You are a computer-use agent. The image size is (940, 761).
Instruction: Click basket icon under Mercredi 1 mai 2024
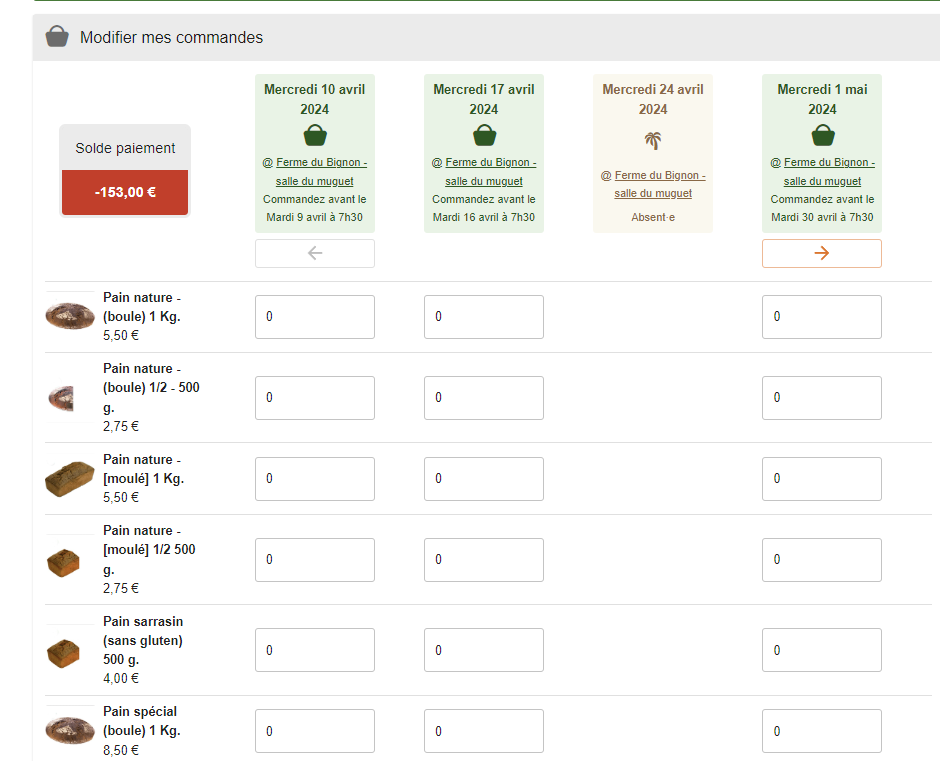pyautogui.click(x=822, y=135)
